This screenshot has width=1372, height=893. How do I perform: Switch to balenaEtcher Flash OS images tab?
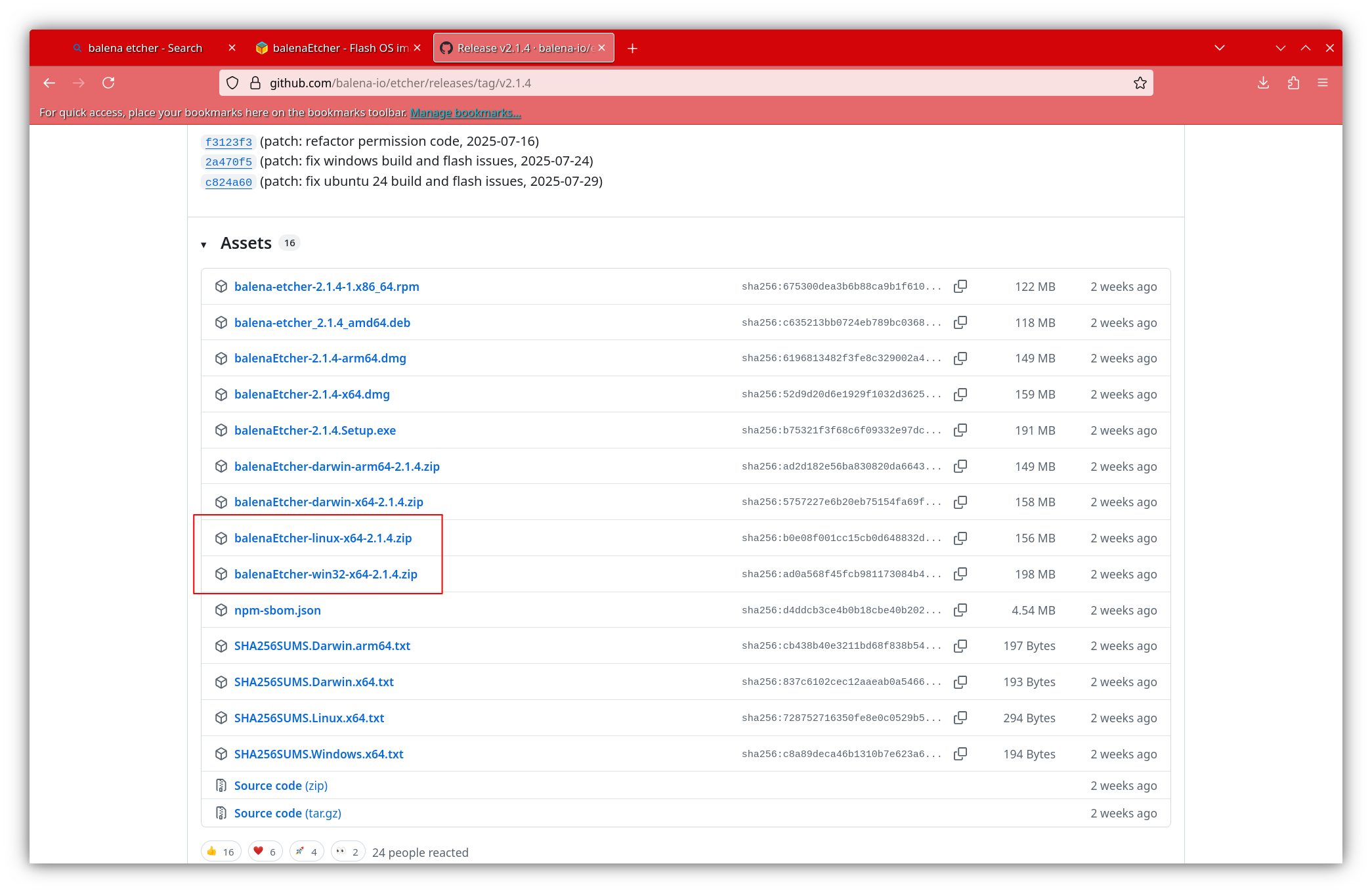click(338, 48)
